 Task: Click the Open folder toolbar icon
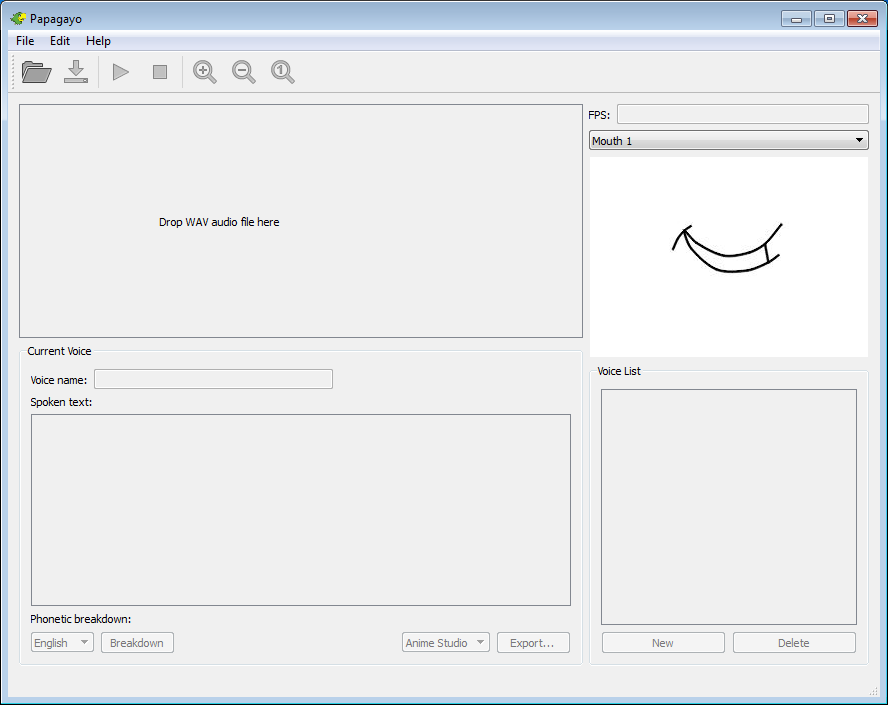[x=36, y=72]
